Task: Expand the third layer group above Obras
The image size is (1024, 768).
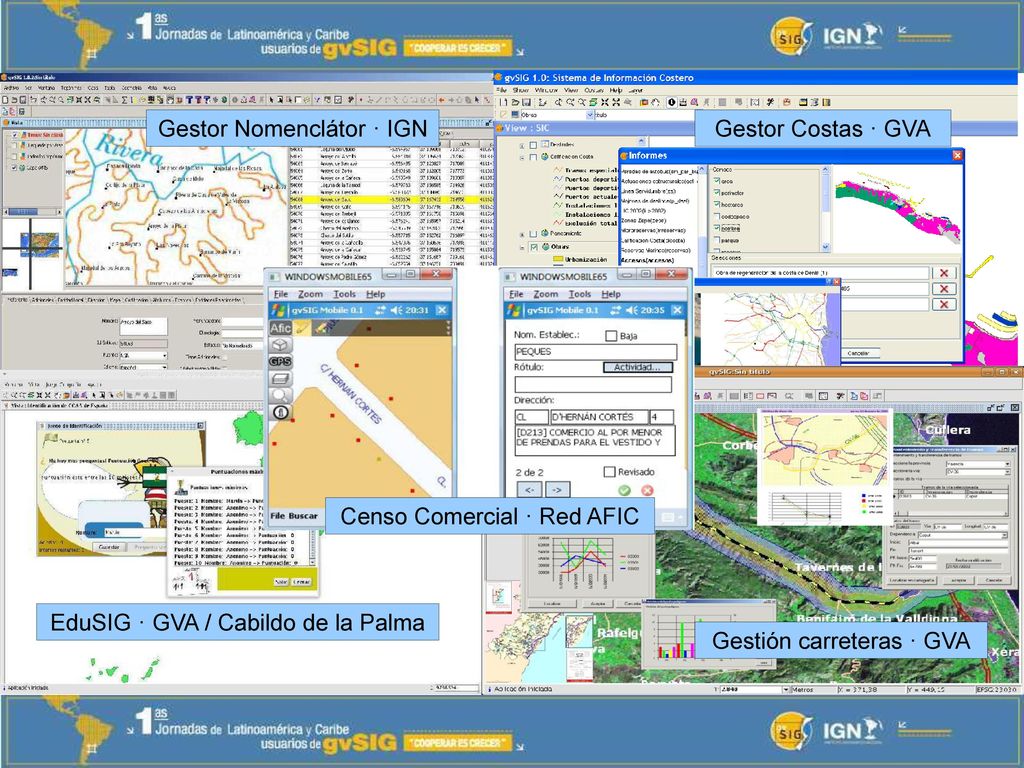Action: 522,233
